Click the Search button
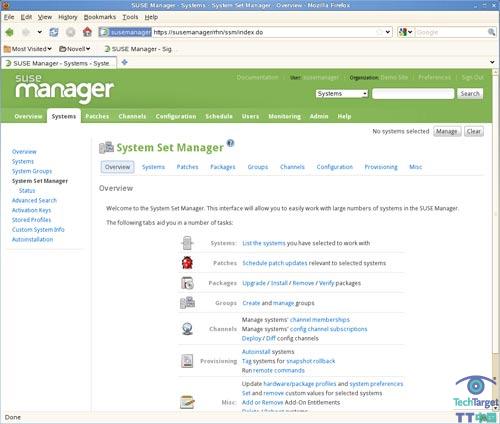 click(x=470, y=94)
